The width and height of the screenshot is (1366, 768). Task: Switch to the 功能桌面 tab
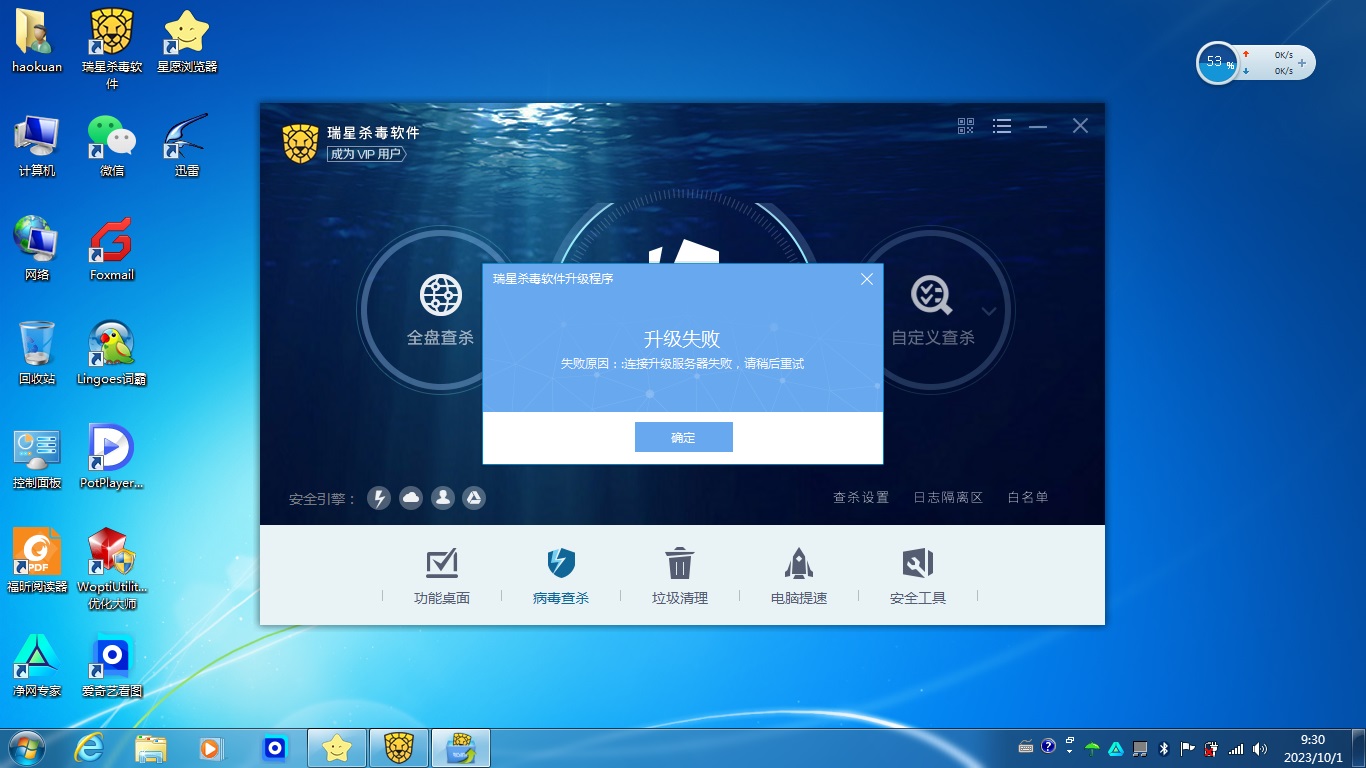tap(442, 576)
